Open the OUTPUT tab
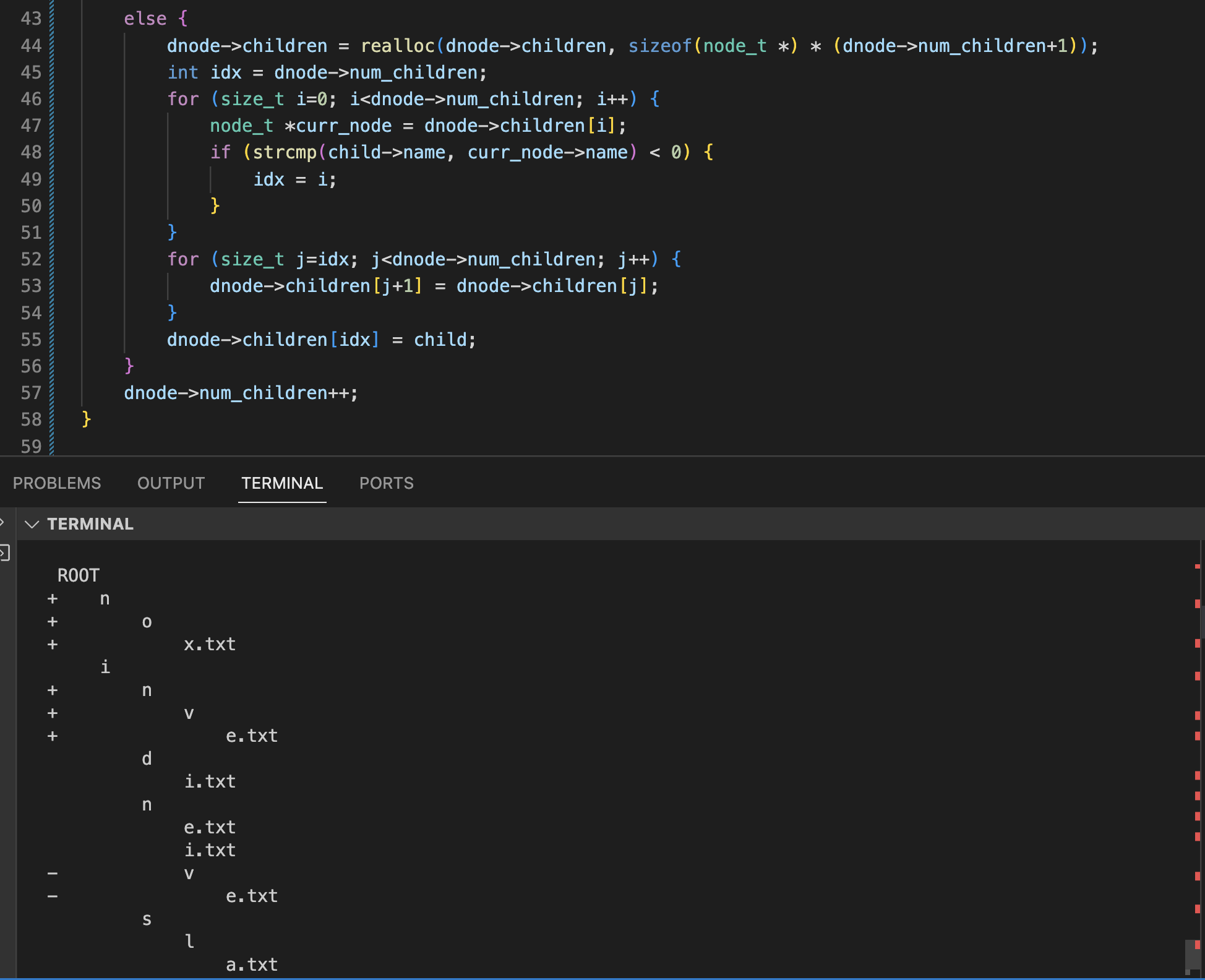This screenshot has height=980, width=1205. [x=171, y=483]
